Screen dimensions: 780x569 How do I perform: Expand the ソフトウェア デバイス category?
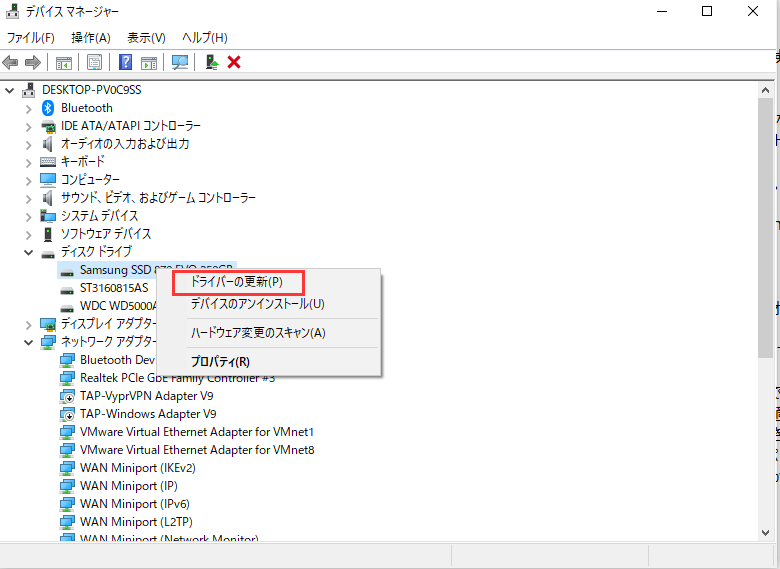(x=28, y=234)
